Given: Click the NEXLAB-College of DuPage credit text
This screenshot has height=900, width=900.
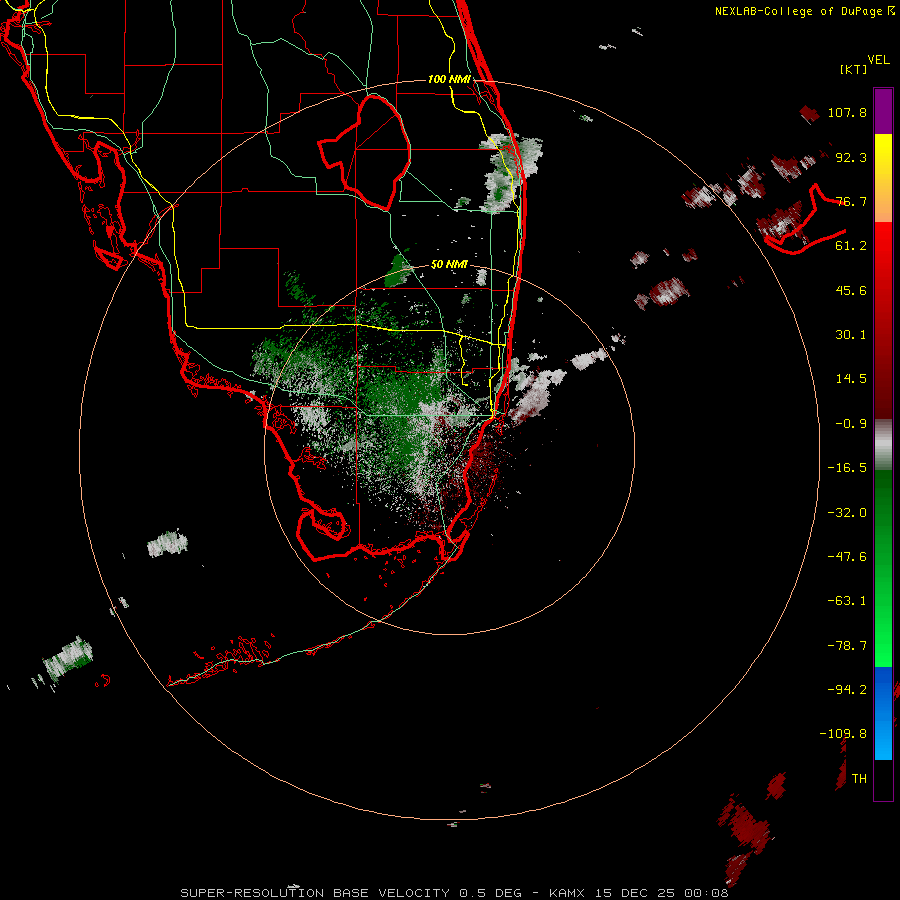Looking at the screenshot, I should (x=805, y=11).
